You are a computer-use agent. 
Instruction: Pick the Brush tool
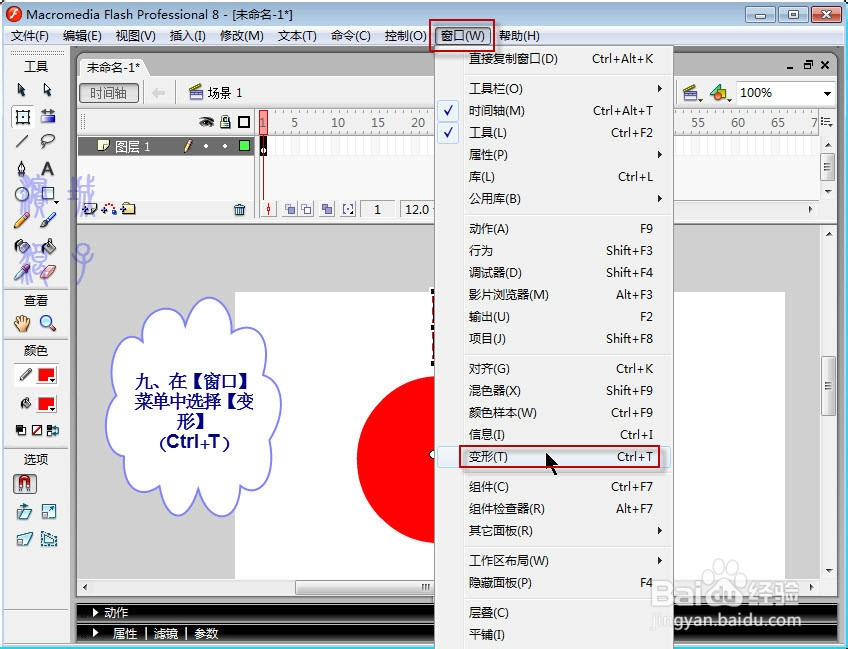click(x=48, y=220)
